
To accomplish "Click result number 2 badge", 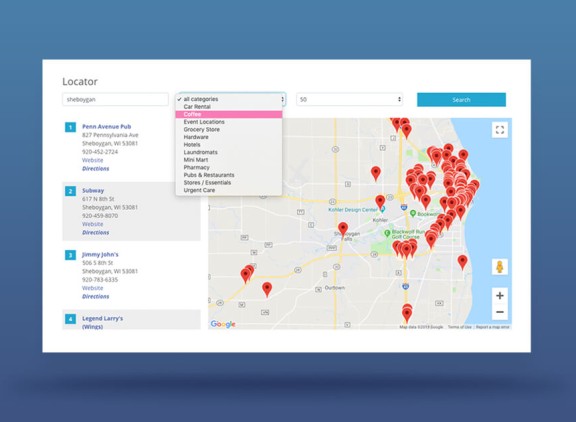I will click(70, 191).
